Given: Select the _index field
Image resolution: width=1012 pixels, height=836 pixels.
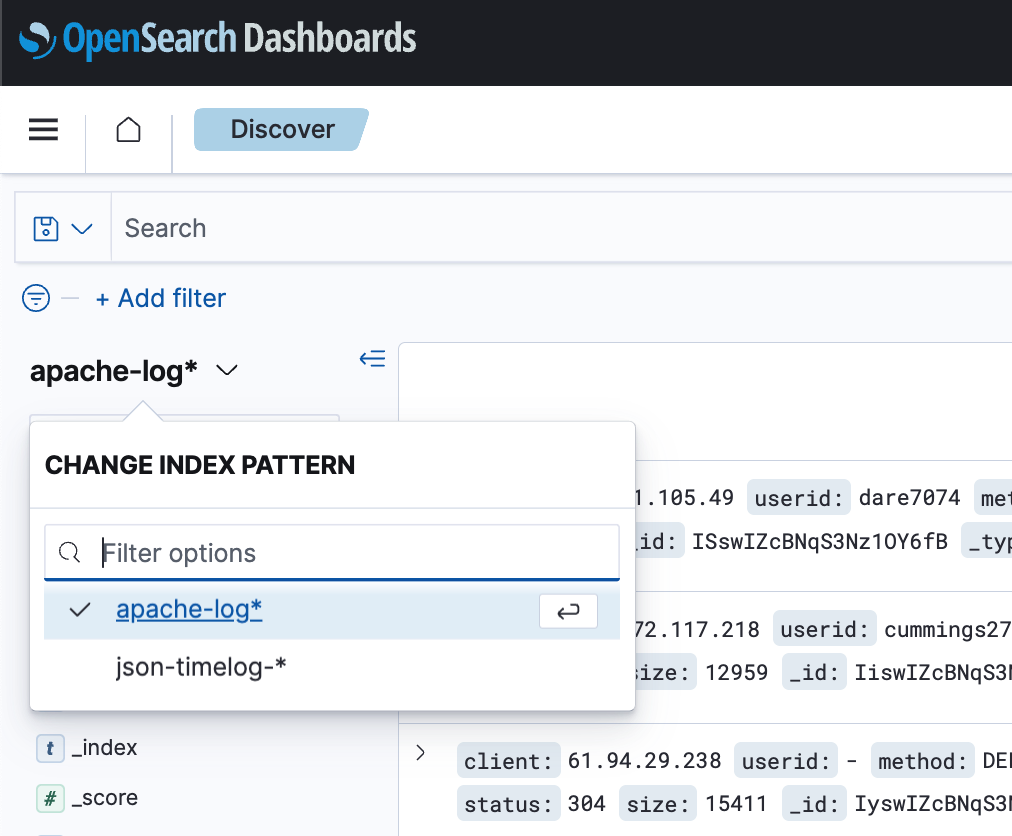Looking at the screenshot, I should pos(105,748).
